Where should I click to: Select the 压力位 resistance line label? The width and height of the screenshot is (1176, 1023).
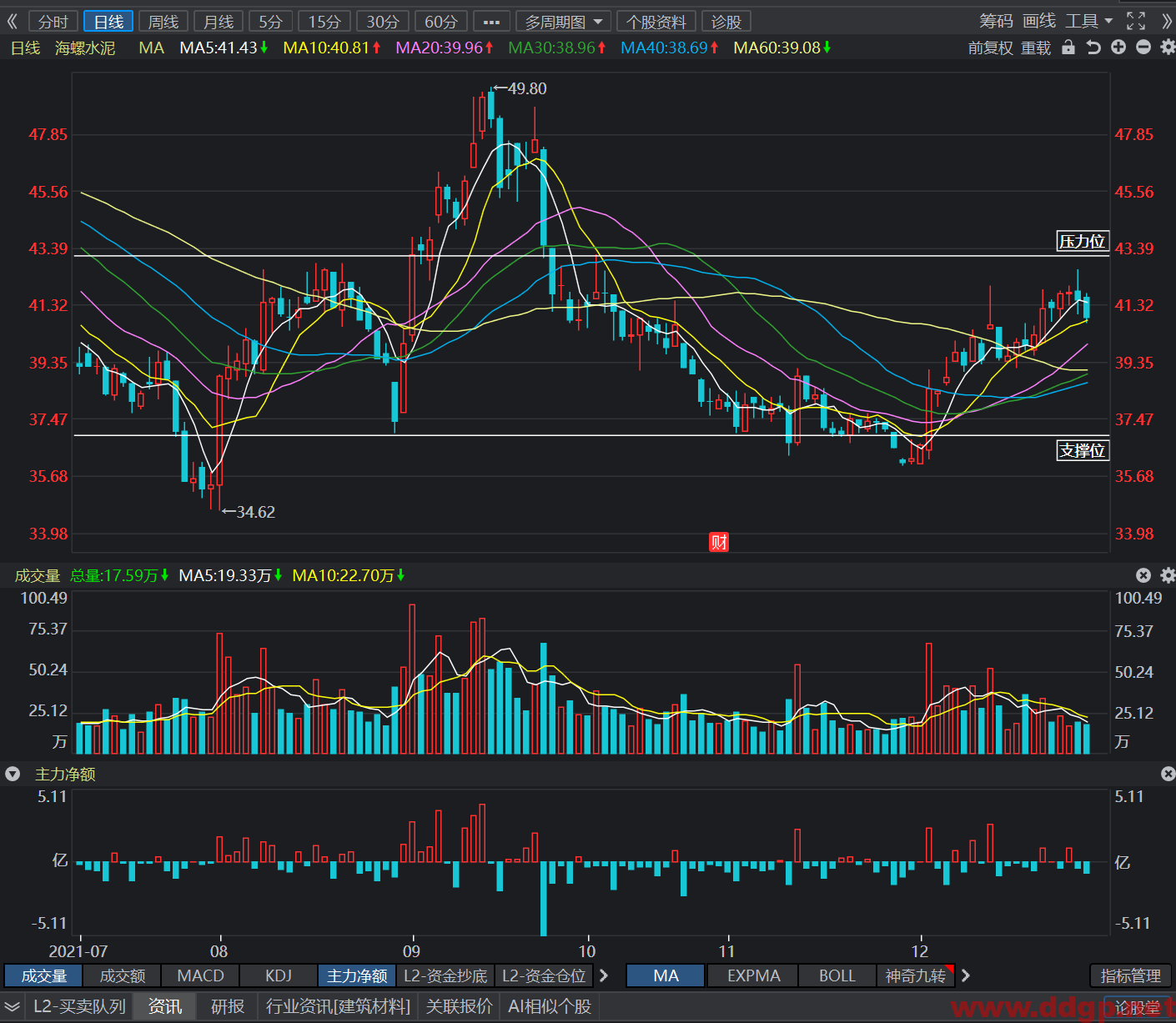(1083, 242)
